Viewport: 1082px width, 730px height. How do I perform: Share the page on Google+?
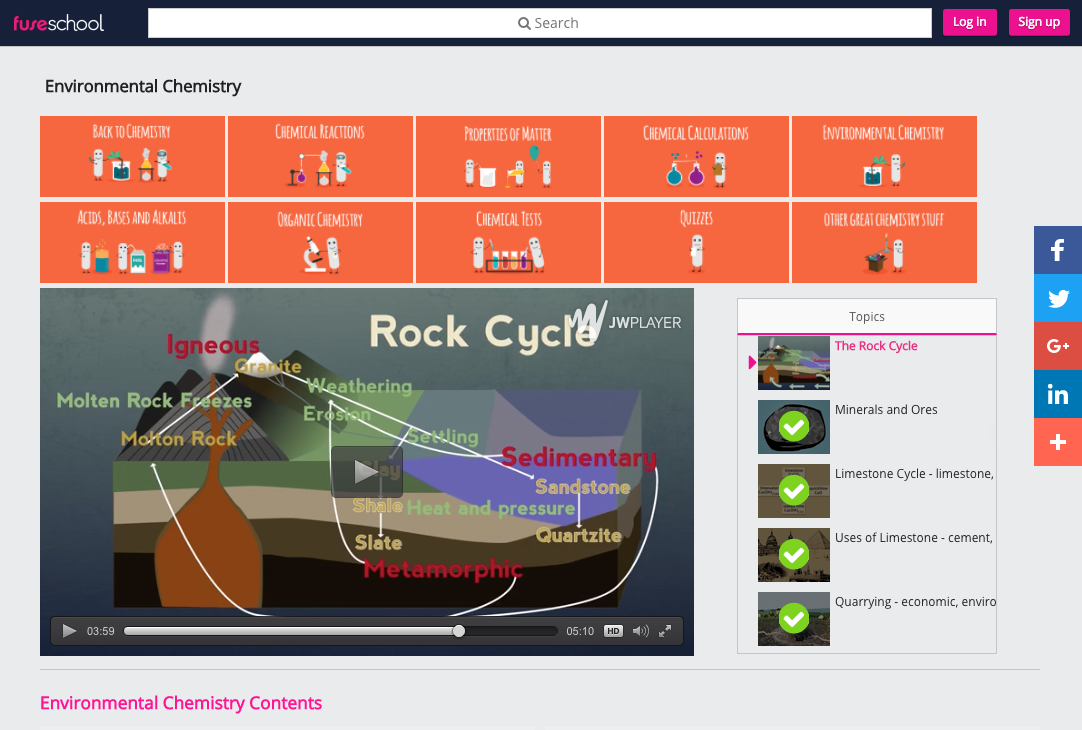pos(1057,346)
